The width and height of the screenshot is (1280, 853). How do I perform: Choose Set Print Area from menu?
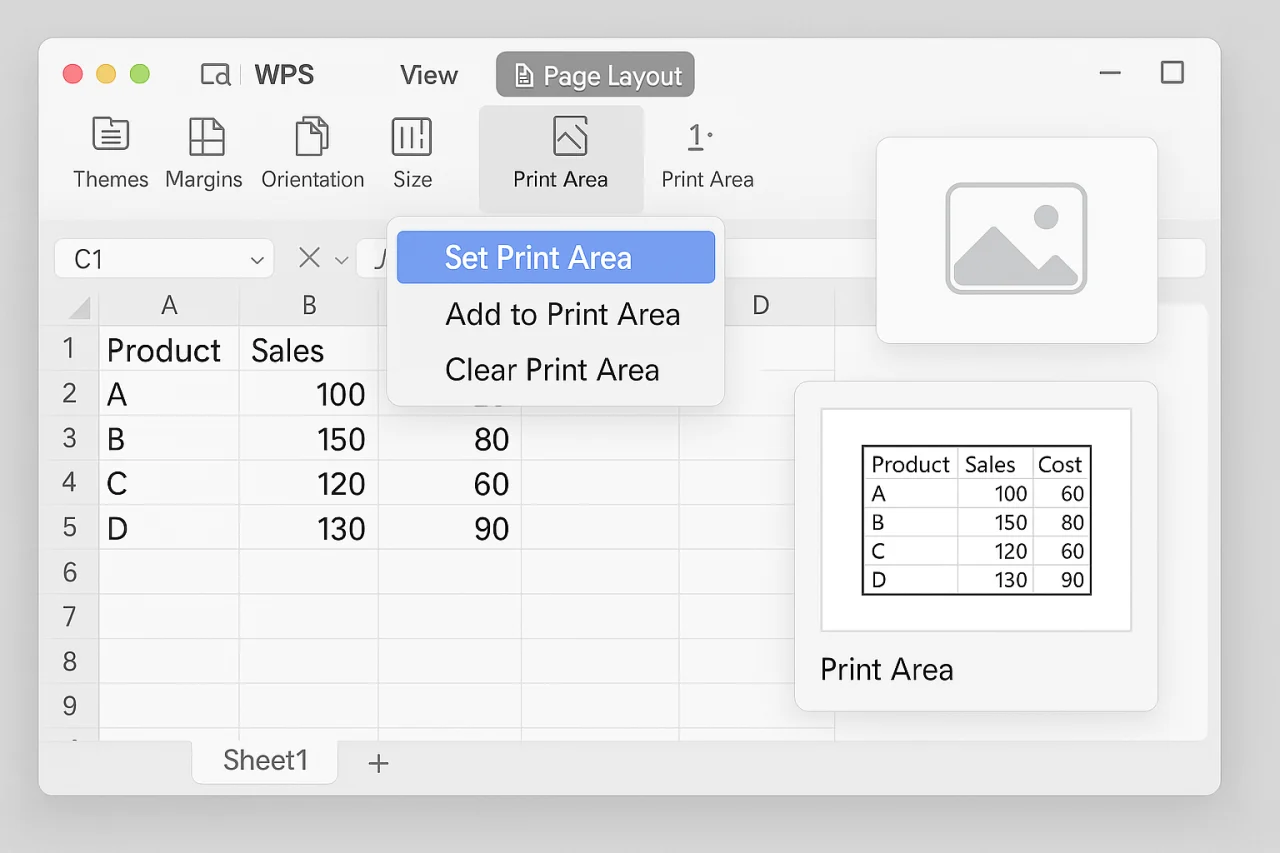pos(555,258)
